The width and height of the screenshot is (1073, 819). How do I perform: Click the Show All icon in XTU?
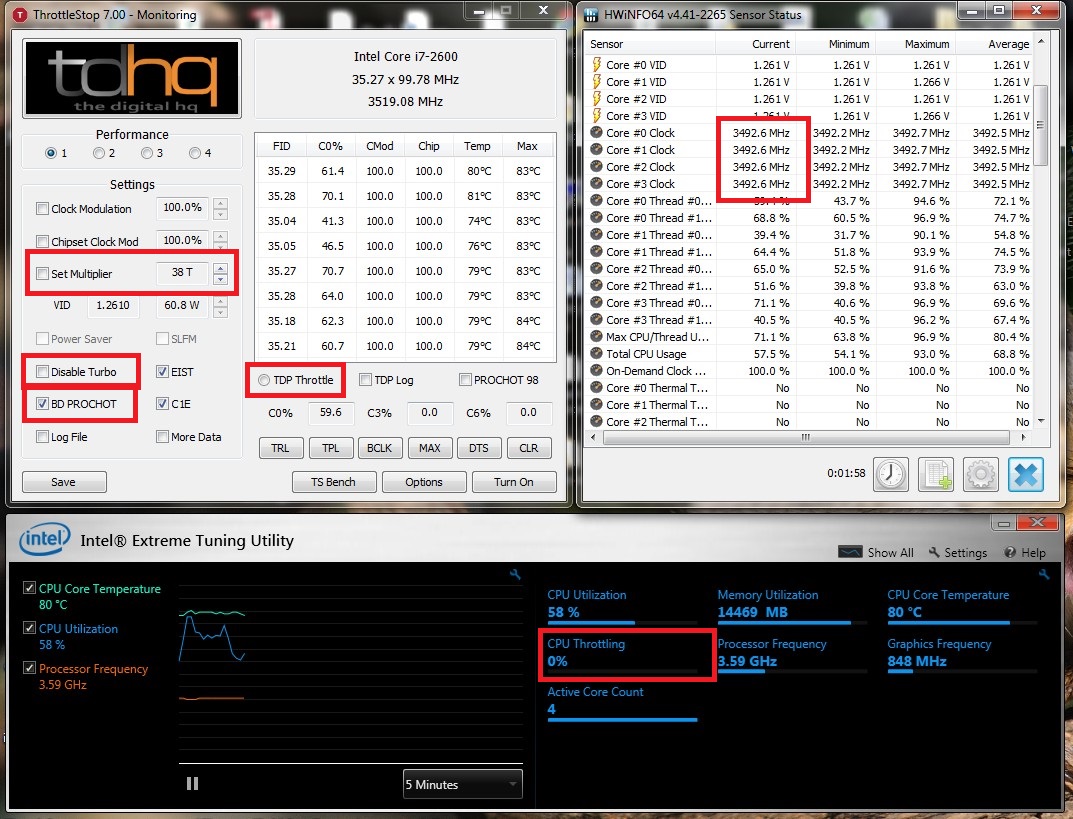(x=850, y=552)
